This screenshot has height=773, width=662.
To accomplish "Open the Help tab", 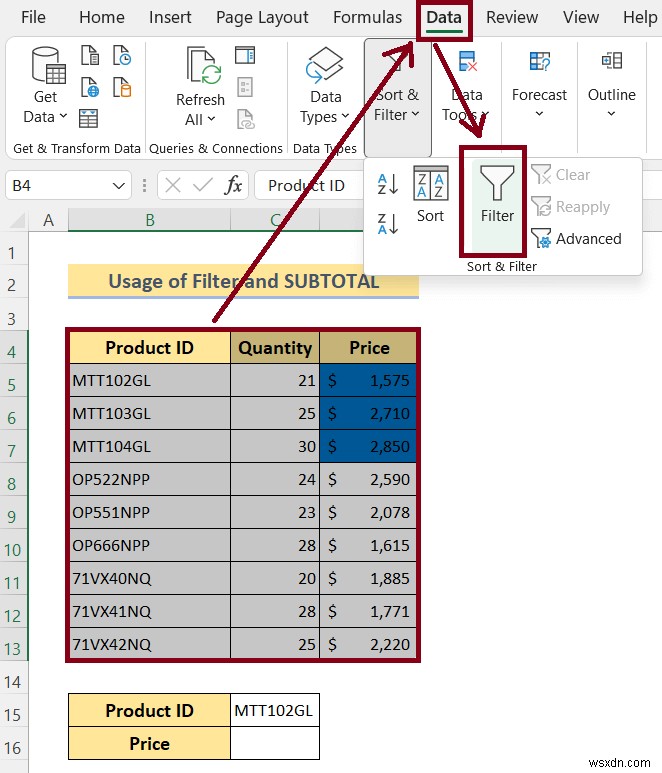I will coord(640,17).
